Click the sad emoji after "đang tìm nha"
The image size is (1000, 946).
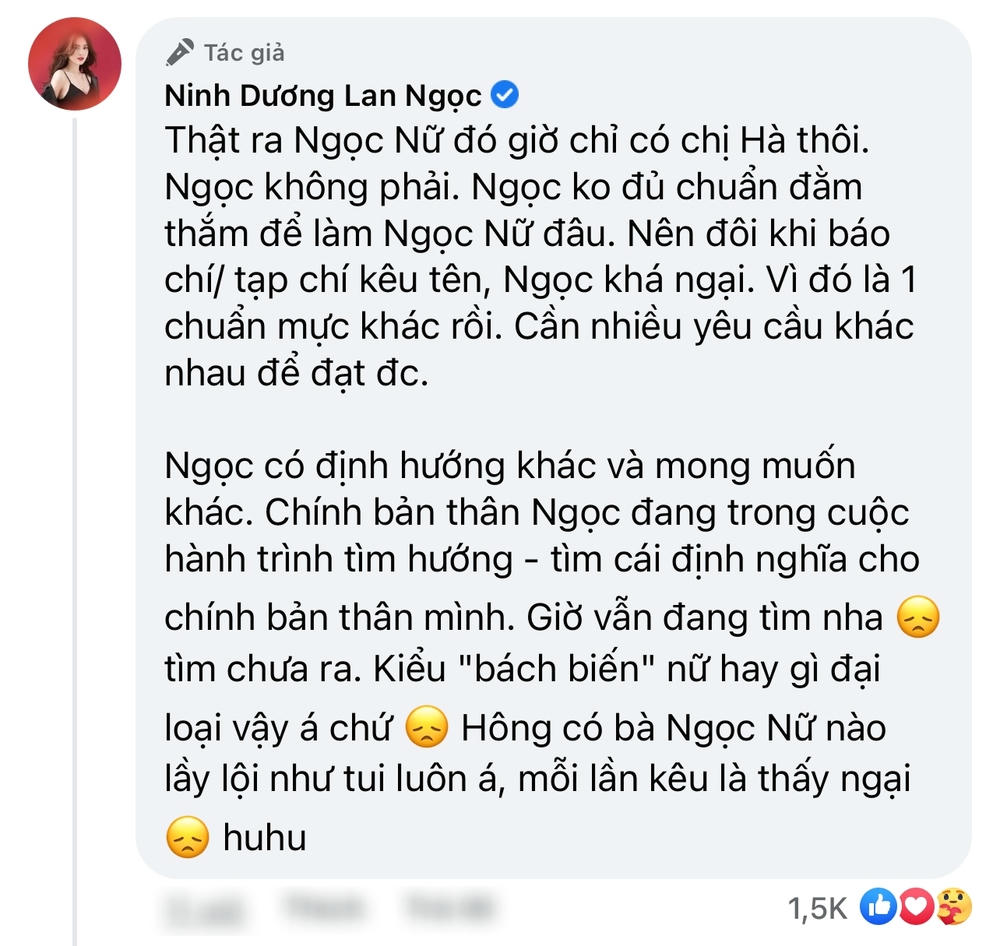[x=918, y=617]
